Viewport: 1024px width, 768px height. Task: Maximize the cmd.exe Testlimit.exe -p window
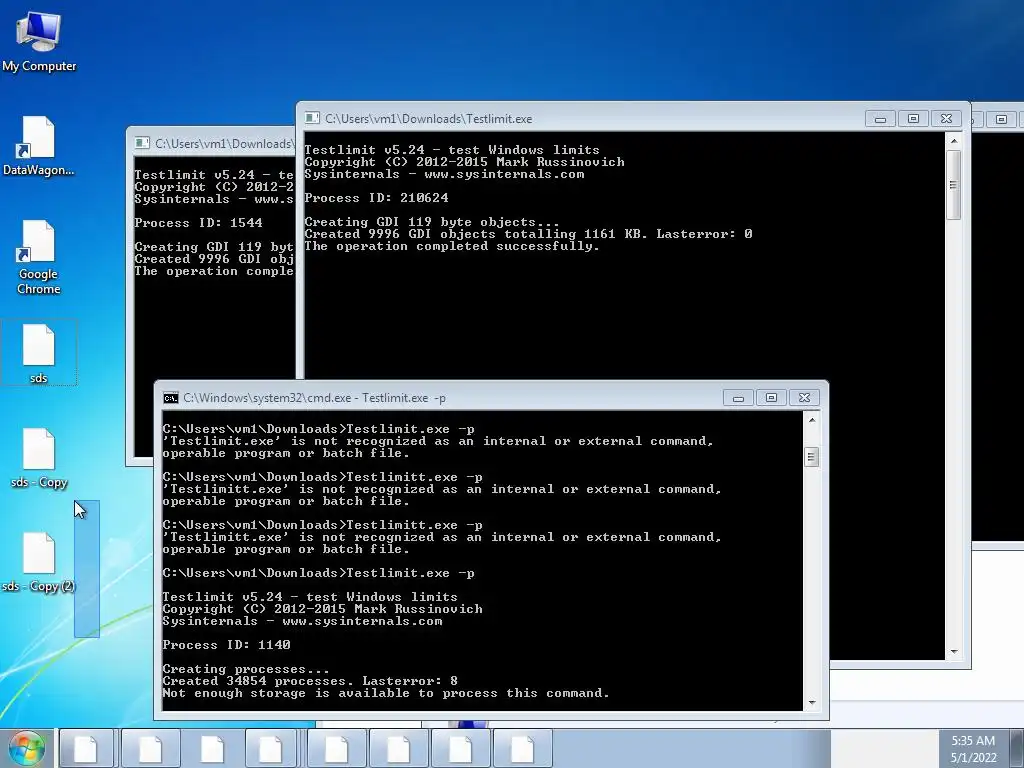click(x=771, y=398)
